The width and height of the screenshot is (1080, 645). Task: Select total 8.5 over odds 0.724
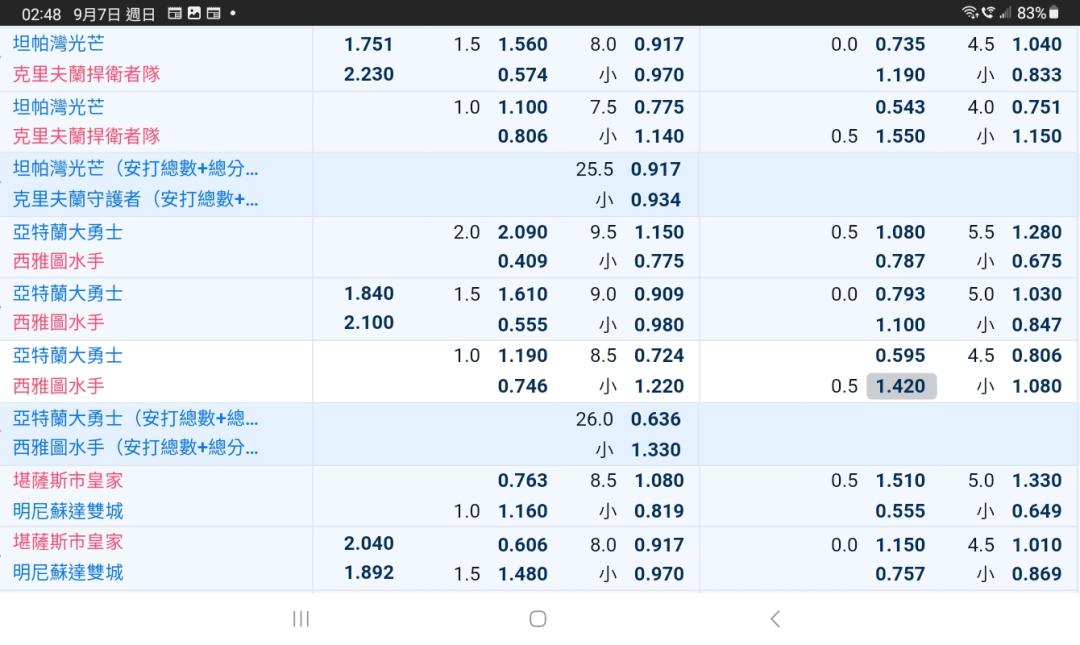tap(659, 356)
